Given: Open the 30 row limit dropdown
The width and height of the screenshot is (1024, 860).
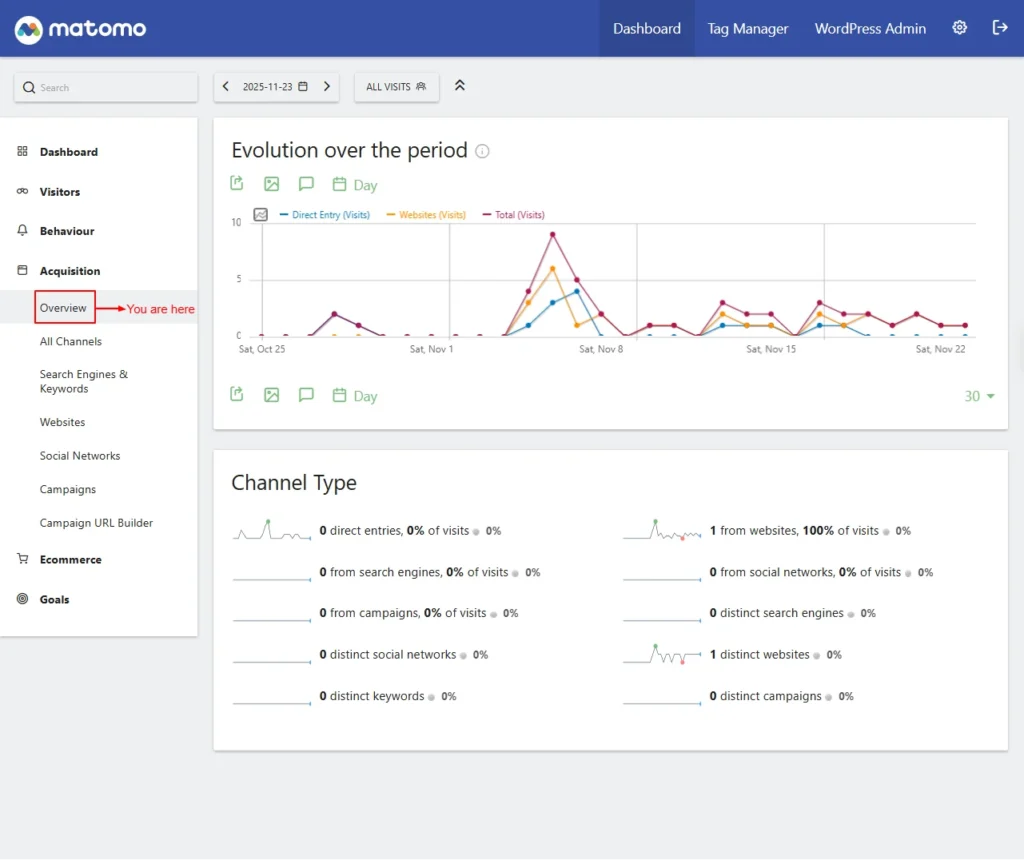Looking at the screenshot, I should click(x=979, y=396).
